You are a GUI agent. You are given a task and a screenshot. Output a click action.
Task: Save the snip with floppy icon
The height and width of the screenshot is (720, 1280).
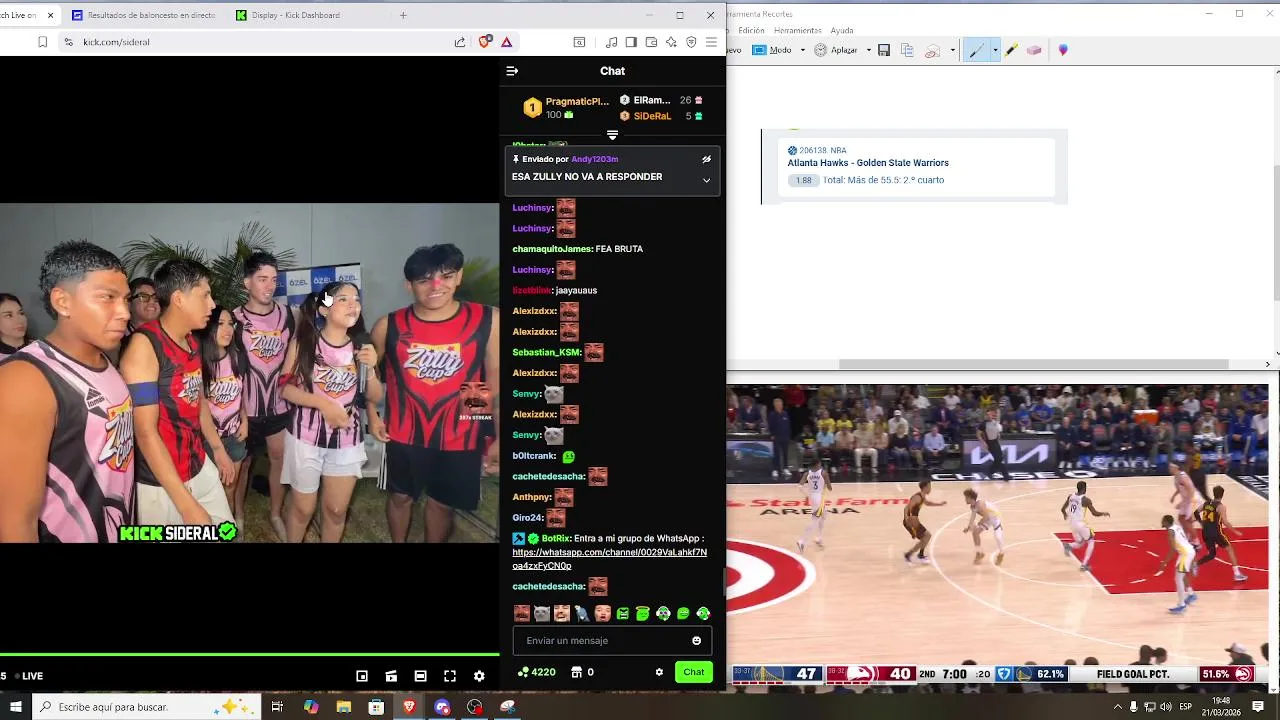point(884,50)
